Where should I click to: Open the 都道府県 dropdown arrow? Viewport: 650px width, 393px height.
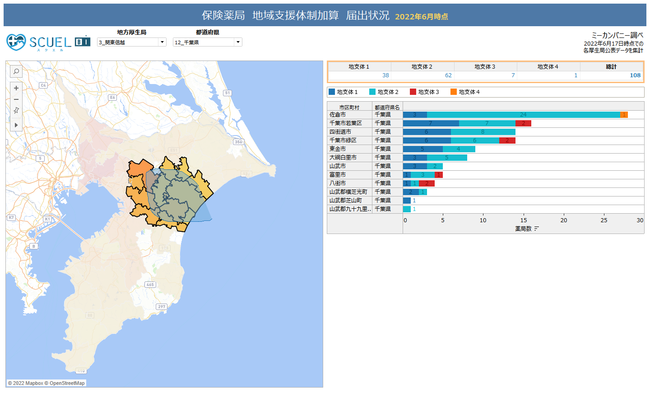(x=238, y=42)
